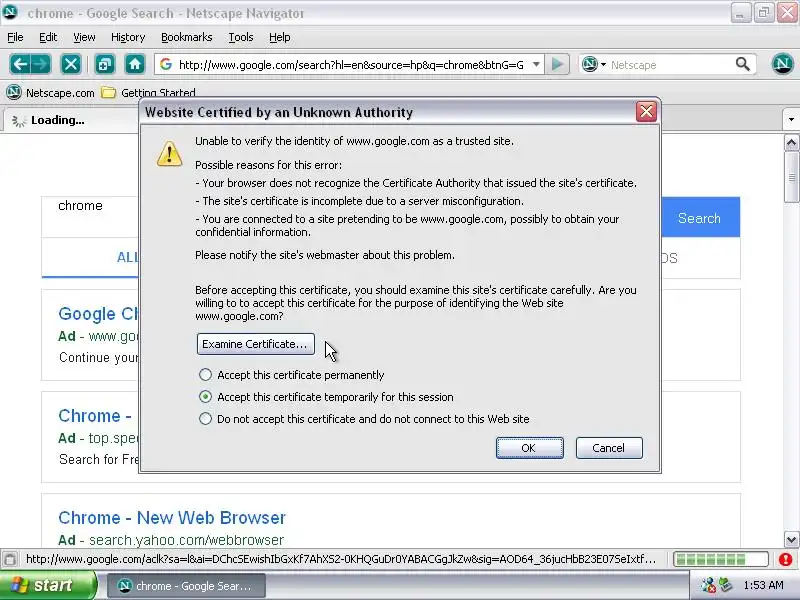The height and width of the screenshot is (600, 800).
Task: Click the chrome - Google Search taskbar button
Action: pyautogui.click(x=186, y=586)
